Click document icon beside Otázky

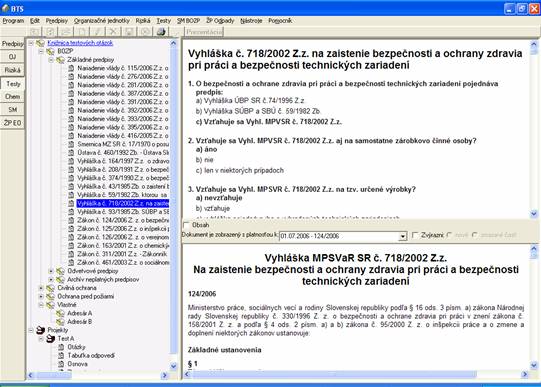click(61, 347)
